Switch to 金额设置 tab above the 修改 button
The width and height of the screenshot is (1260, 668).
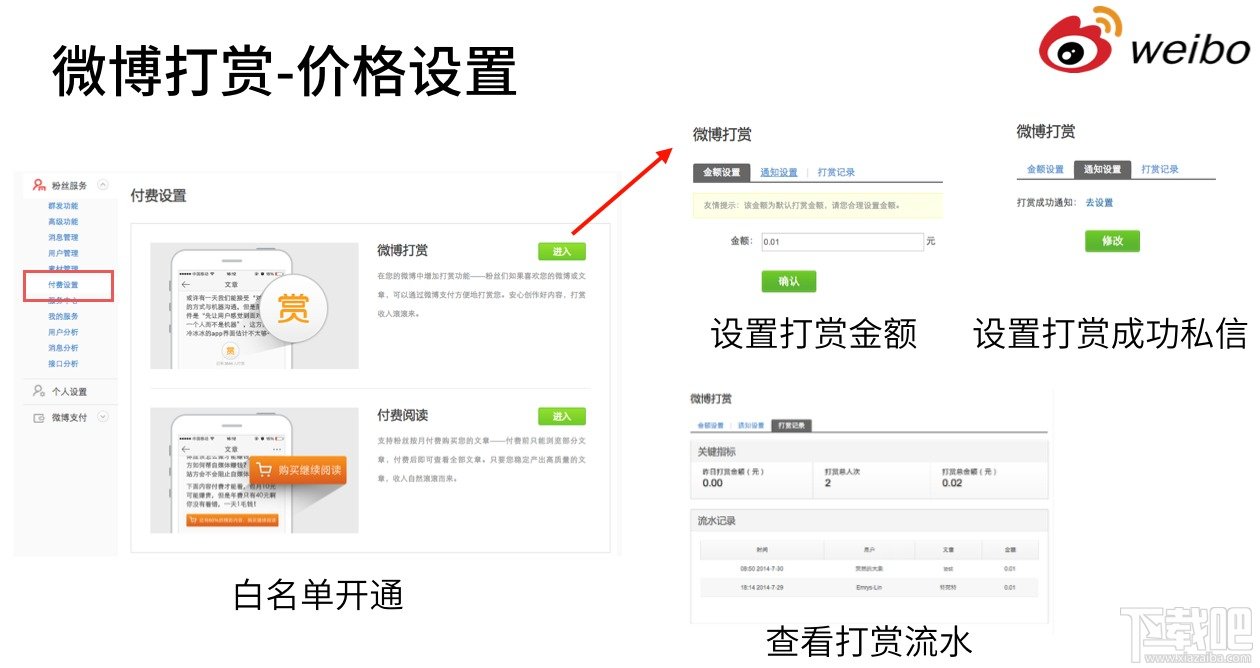coord(1045,170)
